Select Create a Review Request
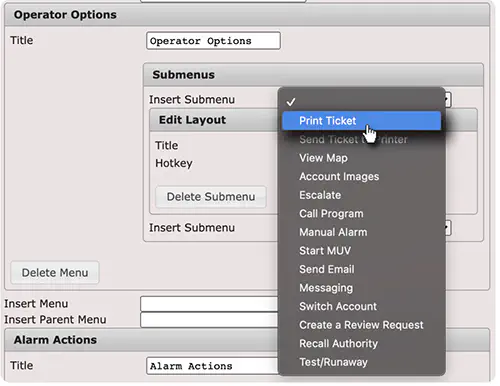Viewport: 500px width, 386px height. coord(361,325)
